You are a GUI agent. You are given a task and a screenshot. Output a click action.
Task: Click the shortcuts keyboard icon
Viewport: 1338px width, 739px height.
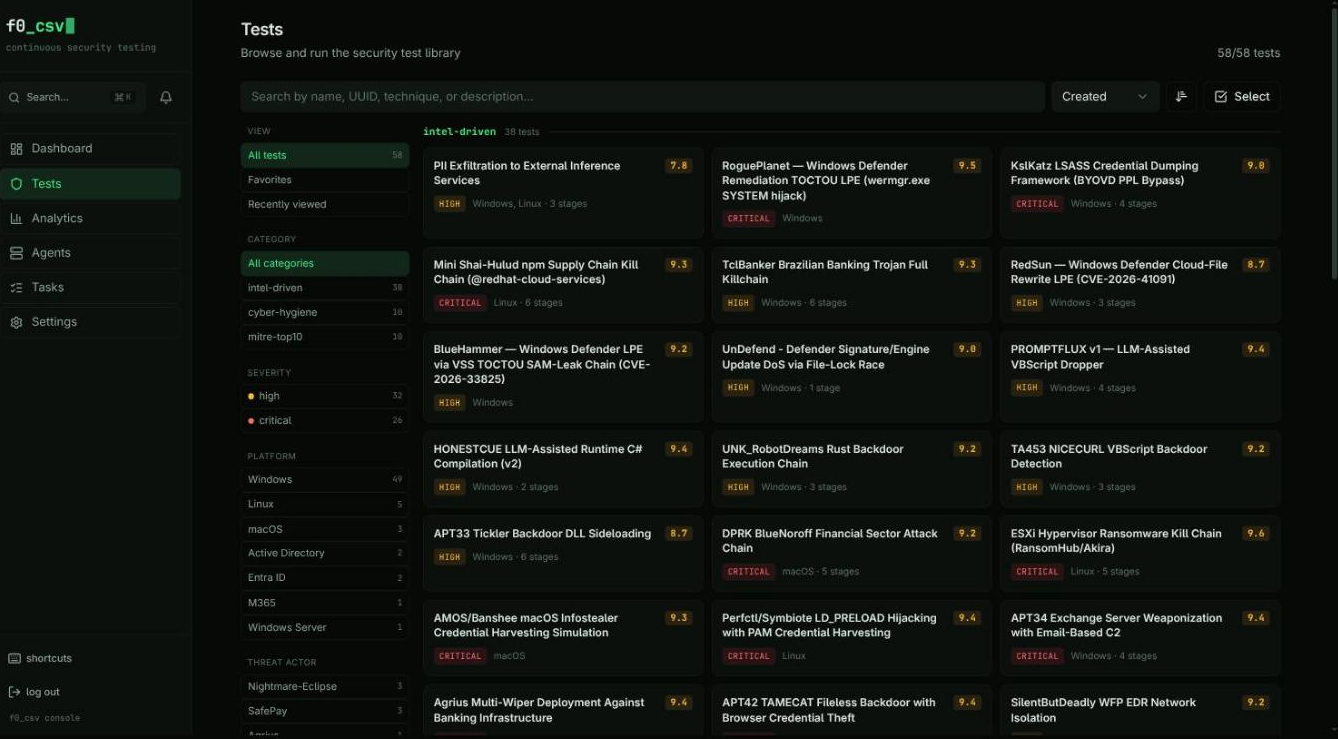coord(14,658)
